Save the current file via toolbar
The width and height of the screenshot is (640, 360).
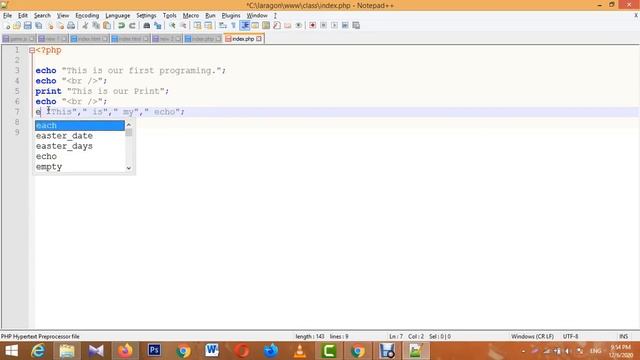[28, 25]
